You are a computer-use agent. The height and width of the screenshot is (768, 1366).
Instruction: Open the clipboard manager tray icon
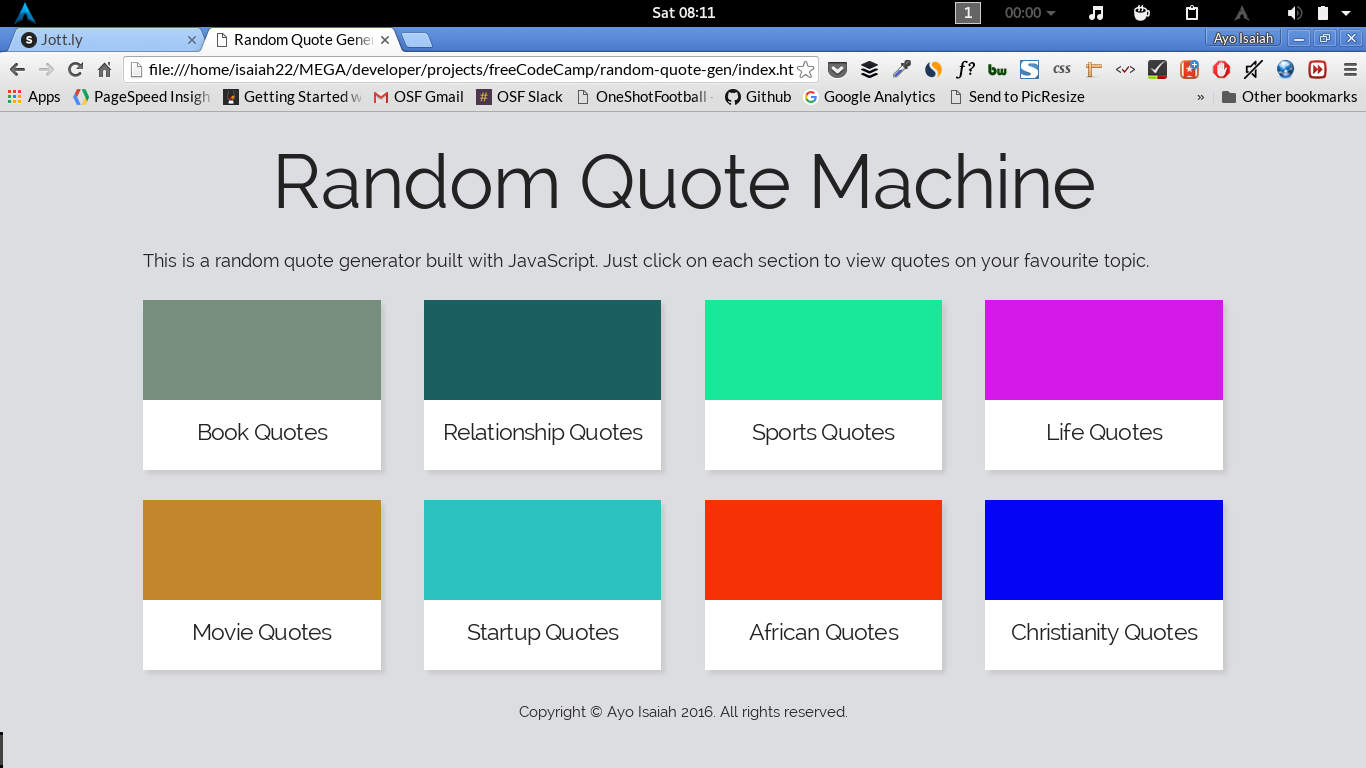point(1192,13)
